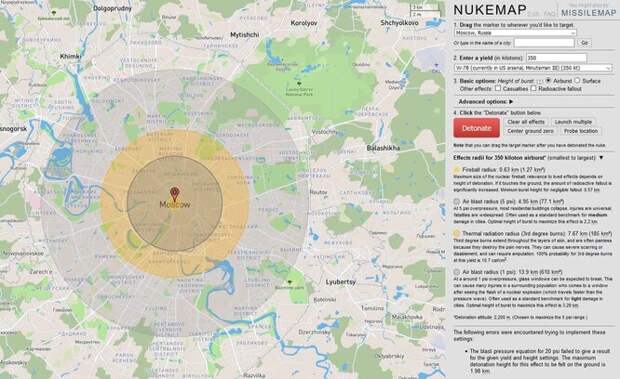Enable the Casualties checkbox

(x=498, y=88)
